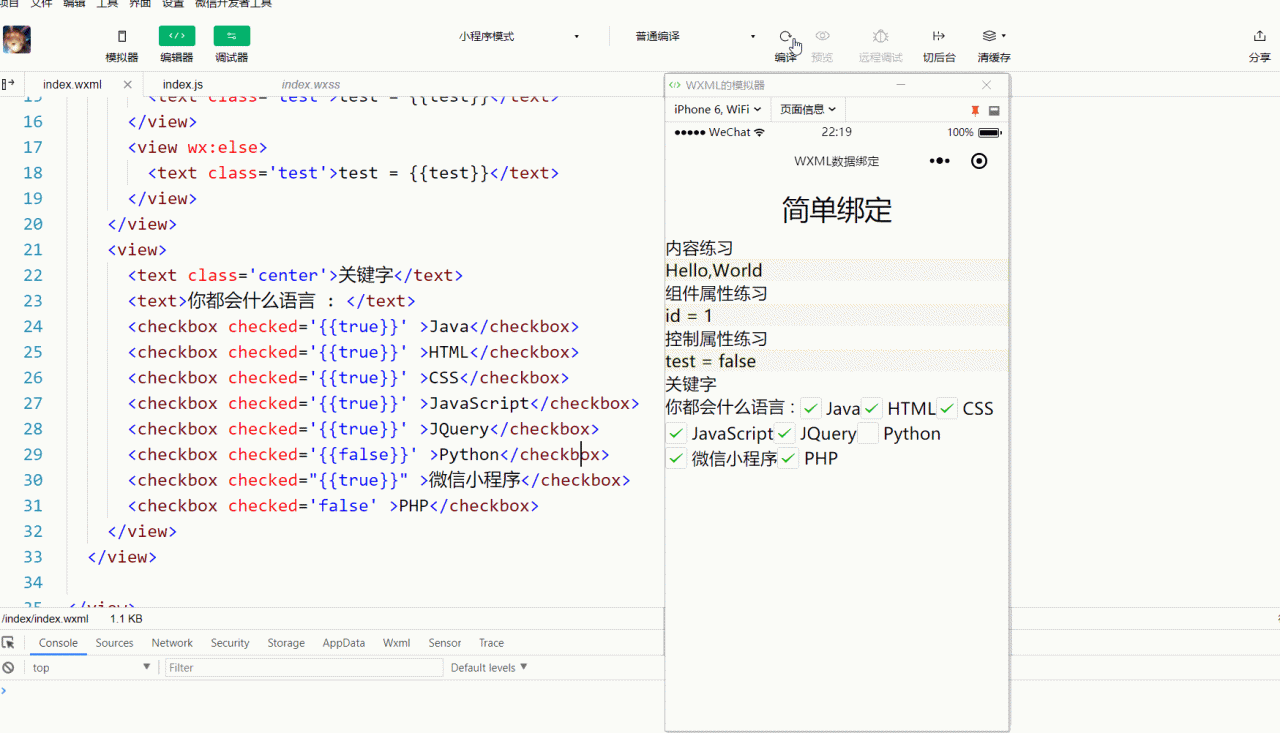
Task: Switch to the index.js editor tab
Action: pos(183,85)
